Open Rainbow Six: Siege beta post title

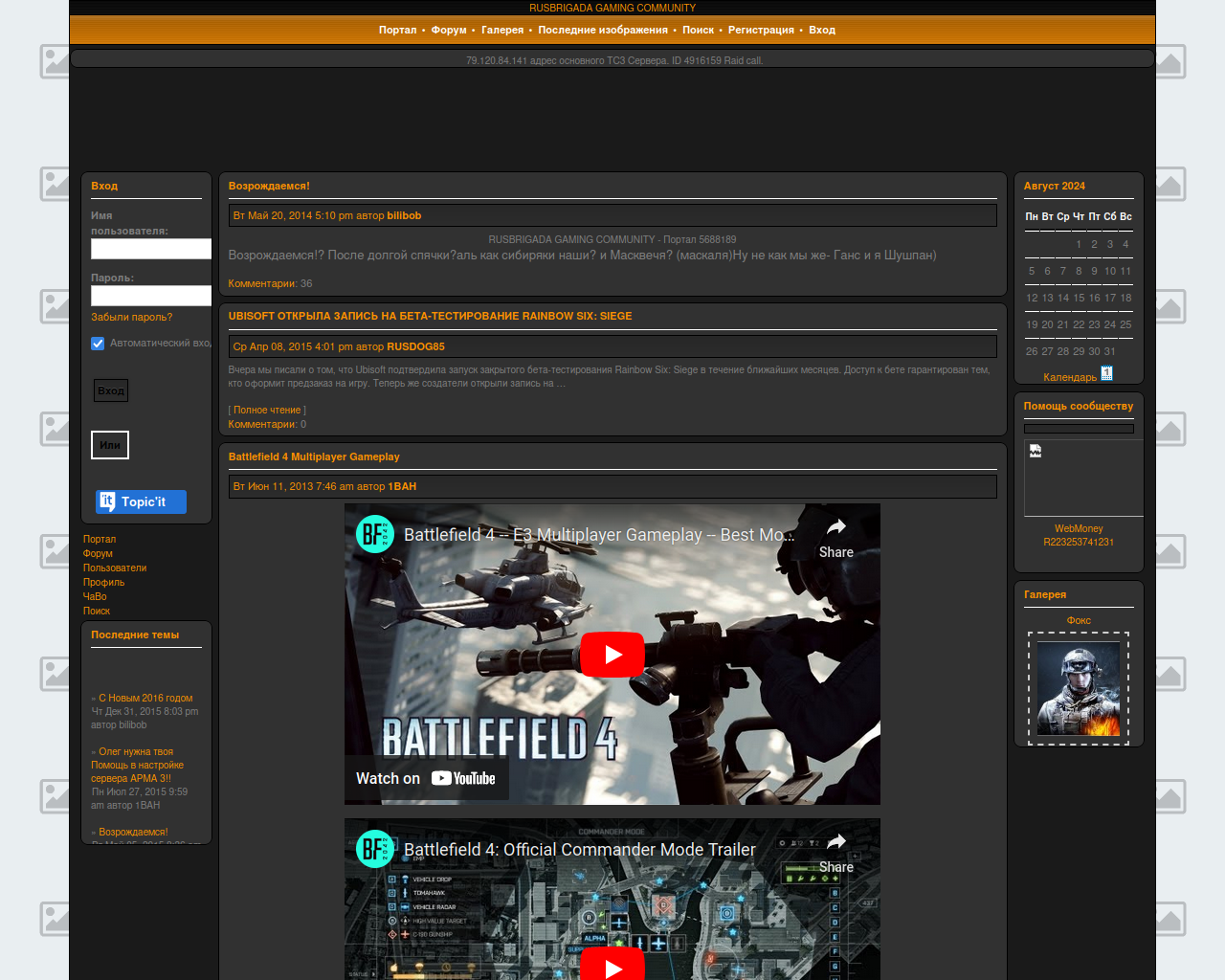coord(430,316)
